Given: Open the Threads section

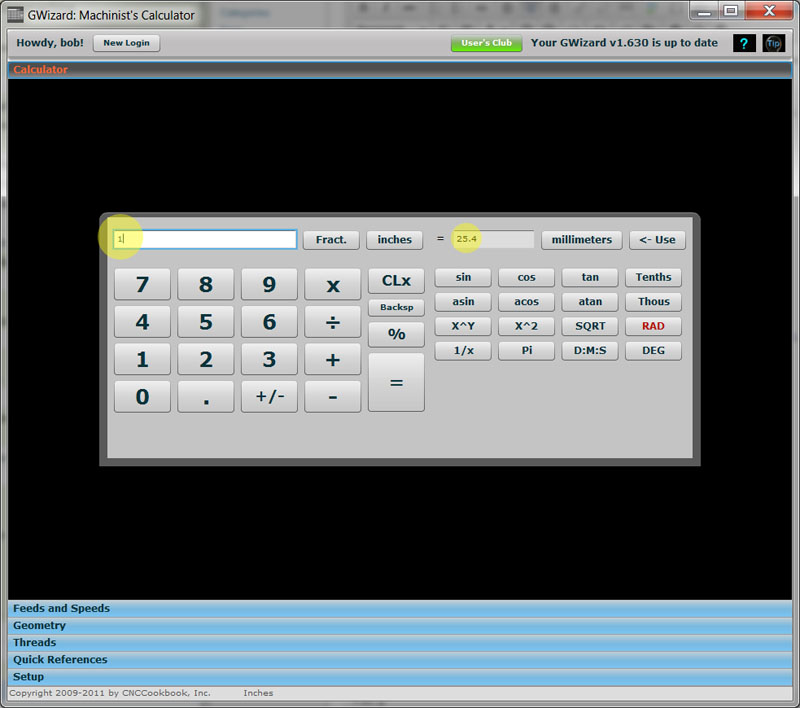Looking at the screenshot, I should 34,642.
